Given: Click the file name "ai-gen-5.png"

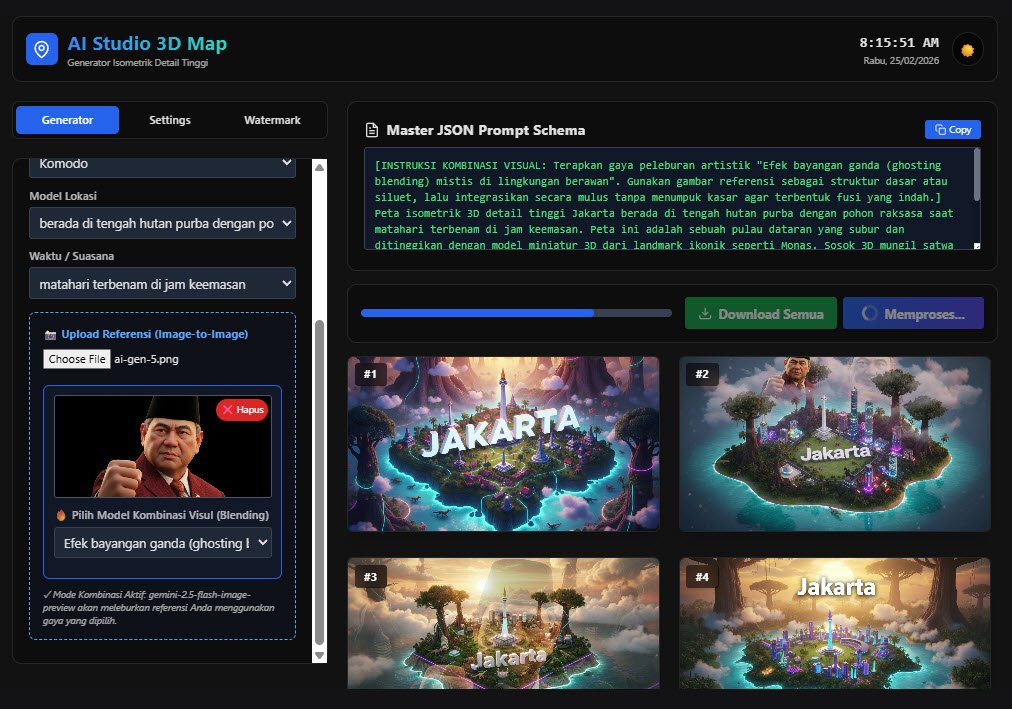Looking at the screenshot, I should tap(147, 359).
